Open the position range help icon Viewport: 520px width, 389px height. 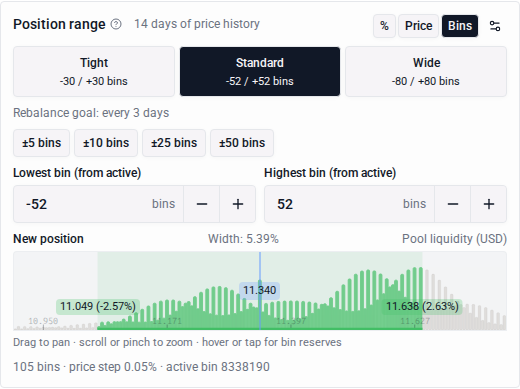click(116, 24)
